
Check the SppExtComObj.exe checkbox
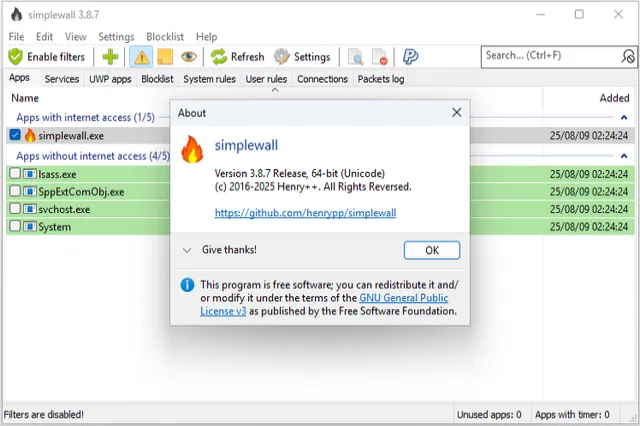pyautogui.click(x=15, y=191)
